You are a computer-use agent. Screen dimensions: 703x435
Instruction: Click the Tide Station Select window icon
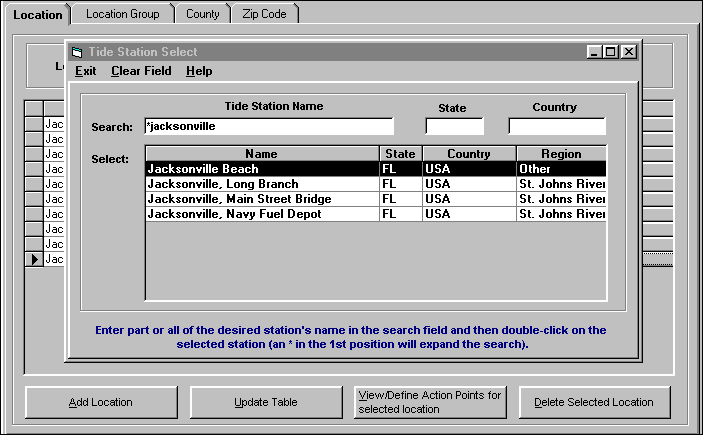click(77, 52)
